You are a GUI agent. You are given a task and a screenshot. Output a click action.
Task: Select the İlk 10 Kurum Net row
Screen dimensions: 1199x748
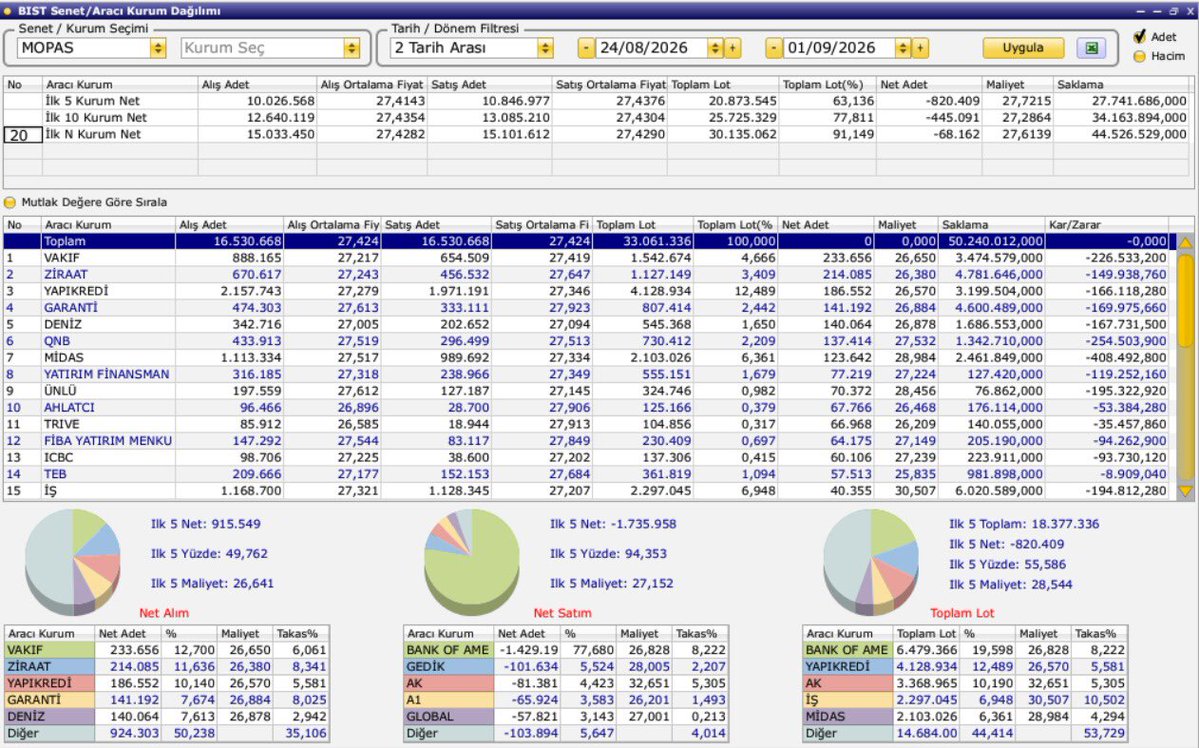[x=597, y=118]
